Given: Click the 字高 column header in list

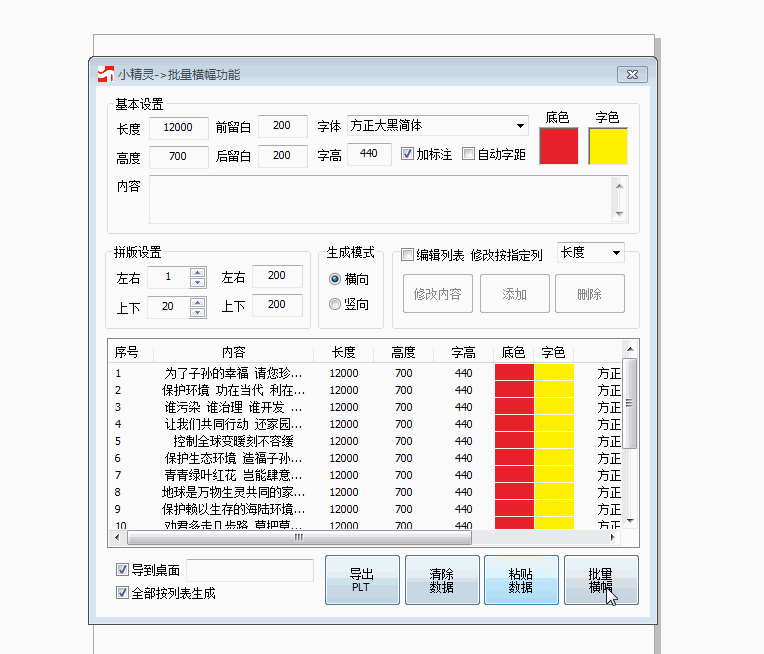Looking at the screenshot, I should tap(463, 352).
